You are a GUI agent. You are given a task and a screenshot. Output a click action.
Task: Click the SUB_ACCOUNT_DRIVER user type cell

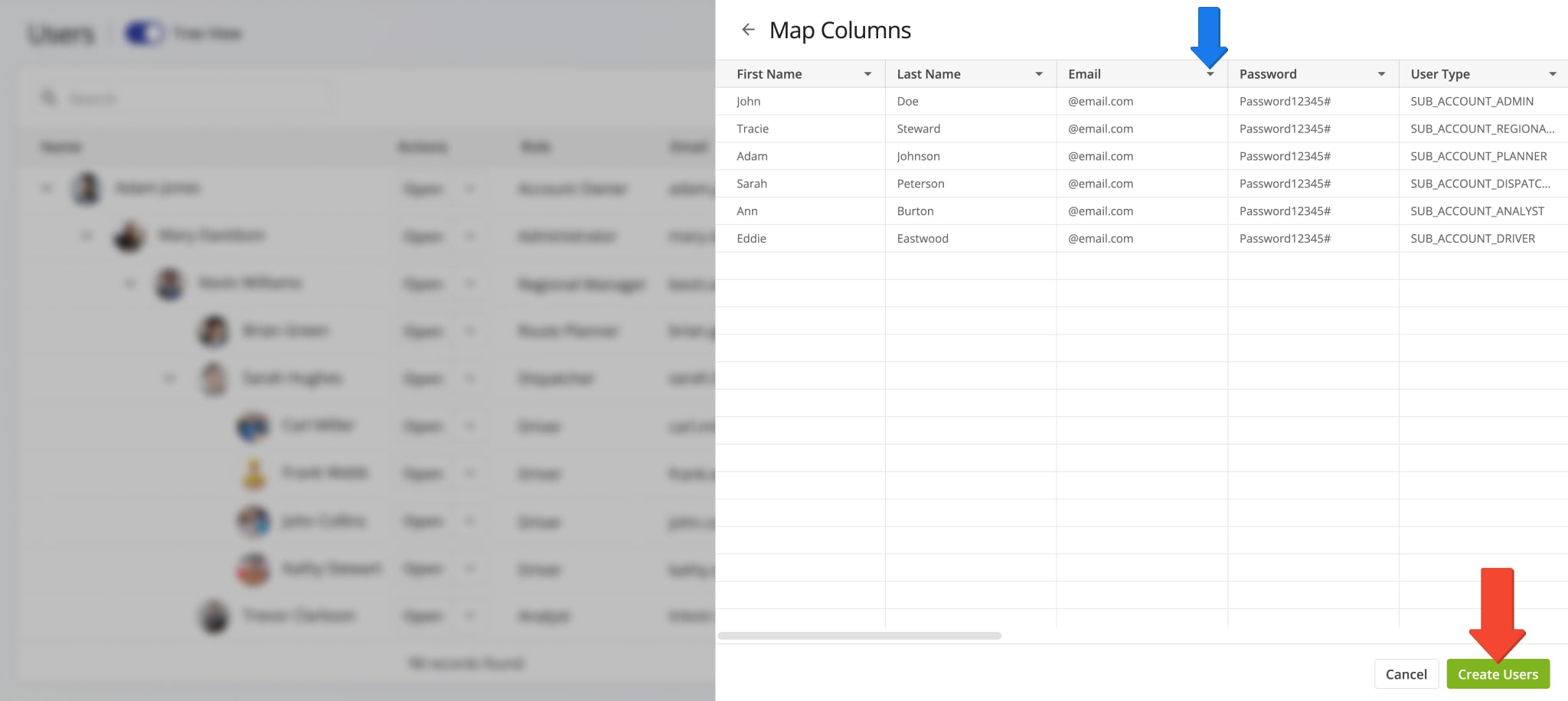coord(1484,239)
